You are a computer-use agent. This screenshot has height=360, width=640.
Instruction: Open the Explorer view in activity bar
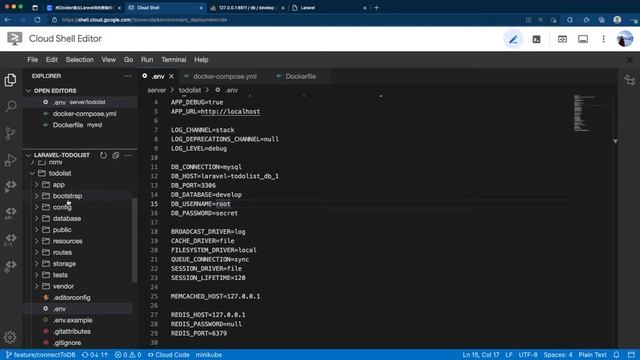[11, 80]
